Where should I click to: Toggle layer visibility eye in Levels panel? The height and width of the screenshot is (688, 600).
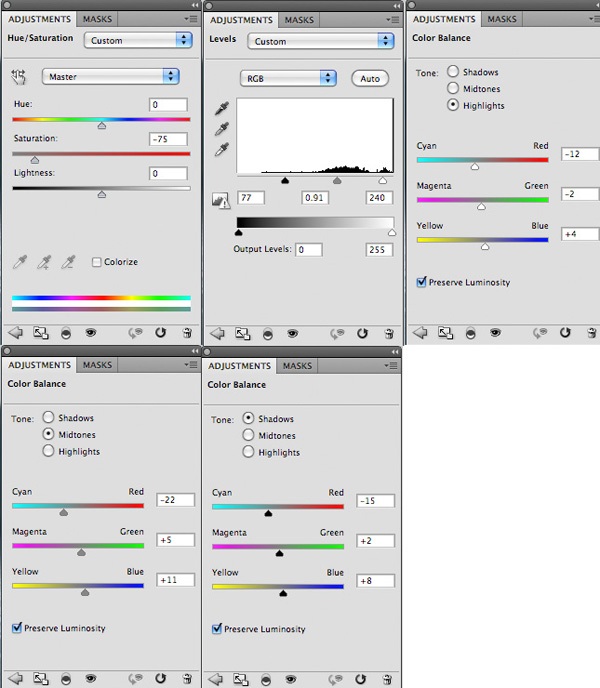pyautogui.click(x=293, y=333)
